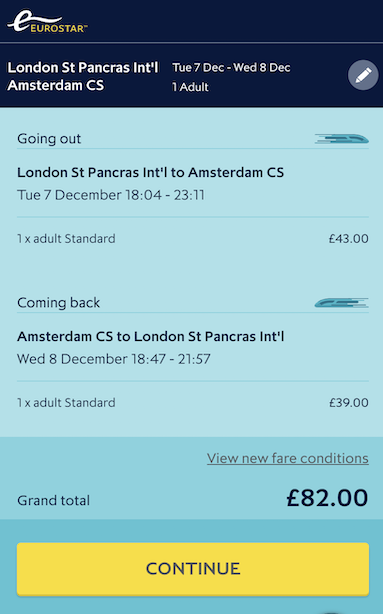Viewport: 383px width, 614px height.
Task: Select the London St Pancras Int'l header text
Action: click(83, 67)
